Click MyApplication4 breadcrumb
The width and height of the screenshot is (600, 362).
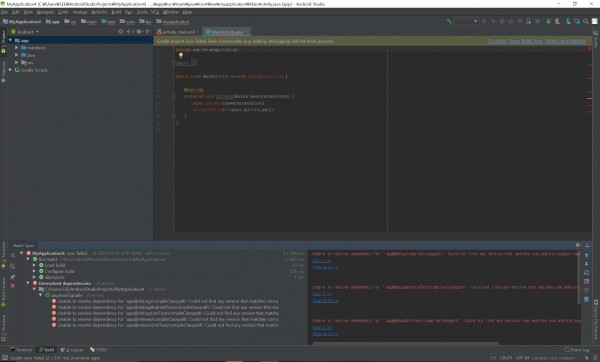(x=22, y=21)
